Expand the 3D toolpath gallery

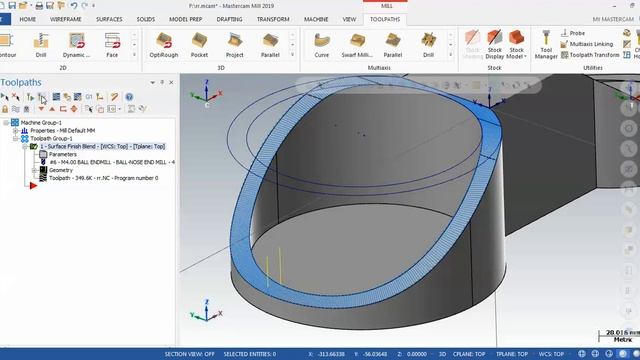(292, 55)
